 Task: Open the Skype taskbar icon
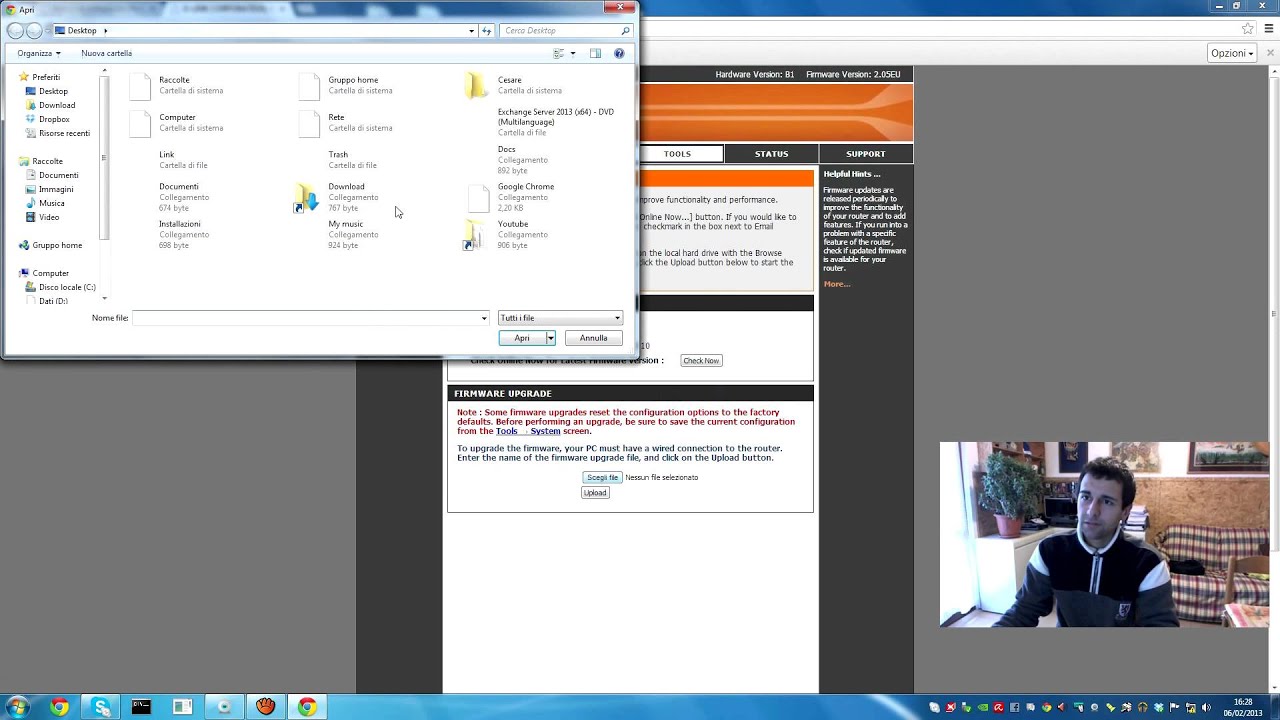pos(101,707)
